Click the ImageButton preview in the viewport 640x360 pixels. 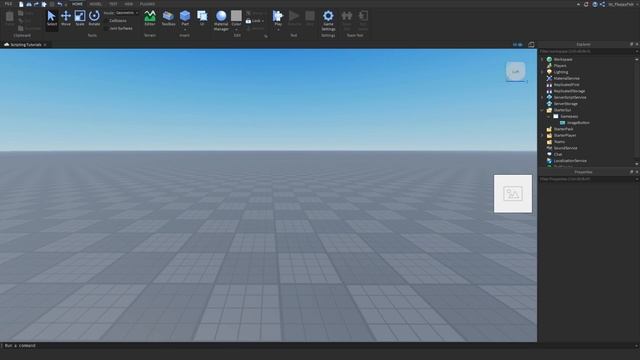[513, 194]
